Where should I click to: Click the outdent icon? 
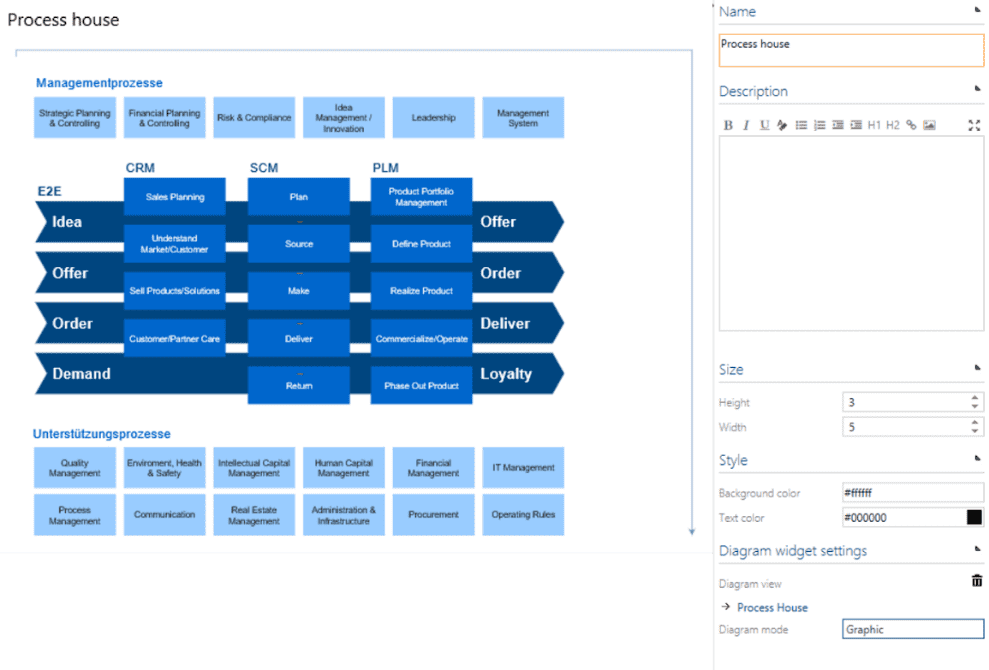coord(838,125)
